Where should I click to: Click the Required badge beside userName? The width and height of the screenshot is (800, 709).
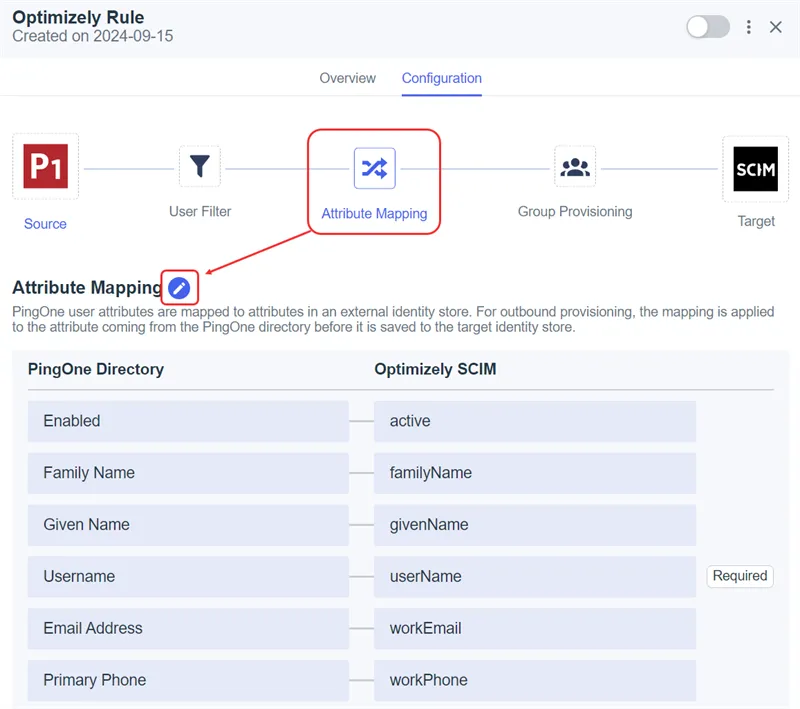click(740, 576)
